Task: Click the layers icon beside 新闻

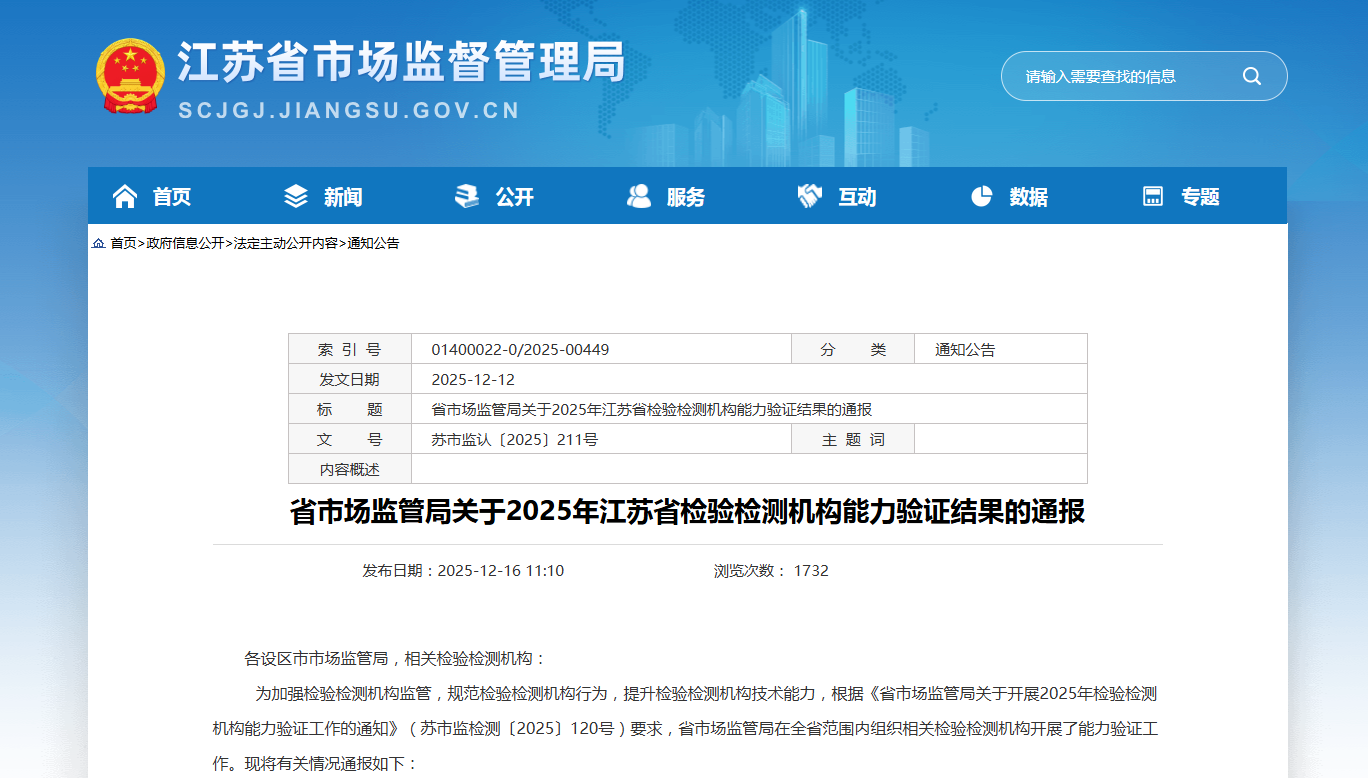Action: pyautogui.click(x=296, y=197)
